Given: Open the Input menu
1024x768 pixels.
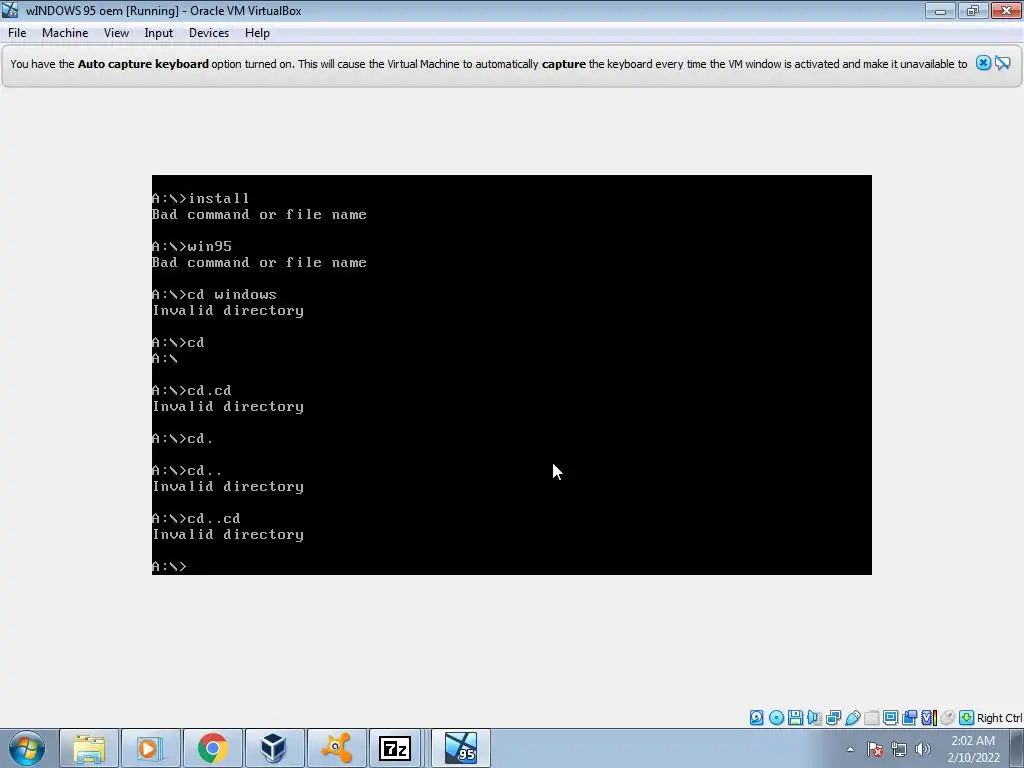Looking at the screenshot, I should coord(159,33).
